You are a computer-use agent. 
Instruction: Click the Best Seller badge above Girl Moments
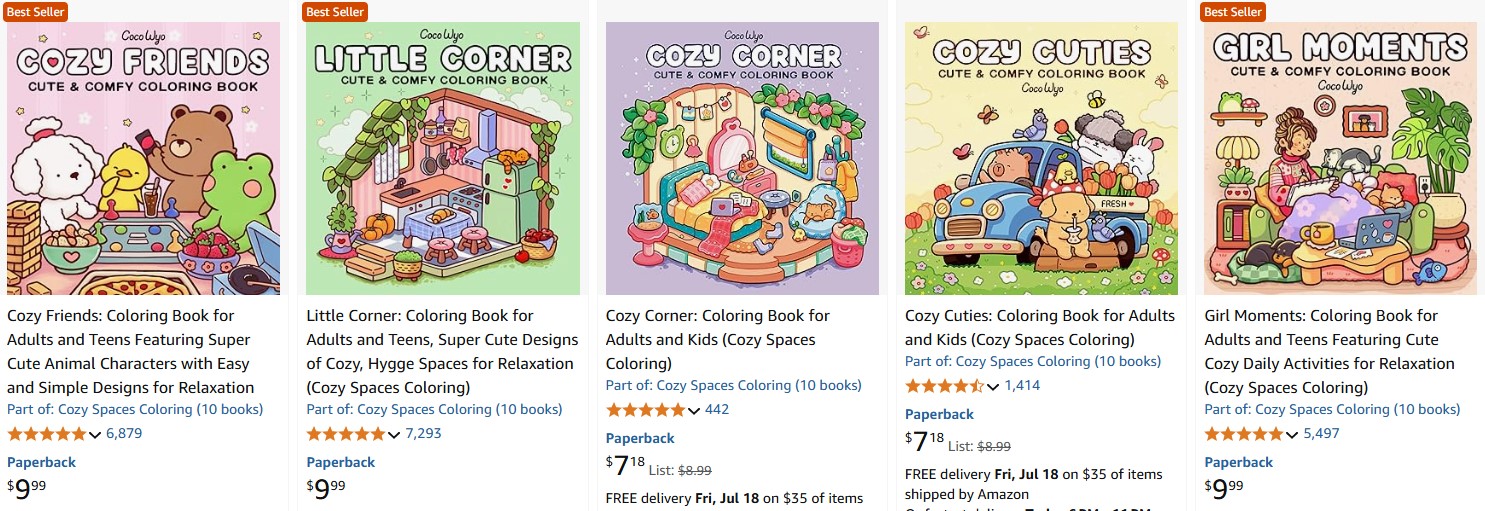click(1232, 11)
